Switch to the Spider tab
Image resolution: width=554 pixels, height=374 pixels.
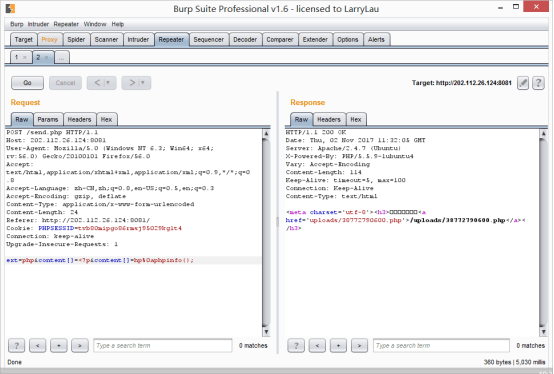point(76,40)
